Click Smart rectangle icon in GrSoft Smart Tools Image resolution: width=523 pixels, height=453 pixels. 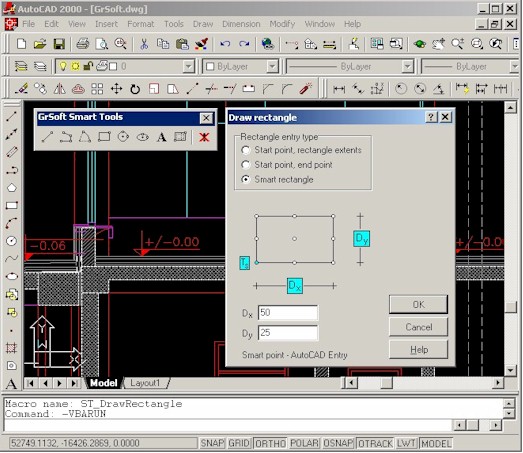click(x=104, y=137)
